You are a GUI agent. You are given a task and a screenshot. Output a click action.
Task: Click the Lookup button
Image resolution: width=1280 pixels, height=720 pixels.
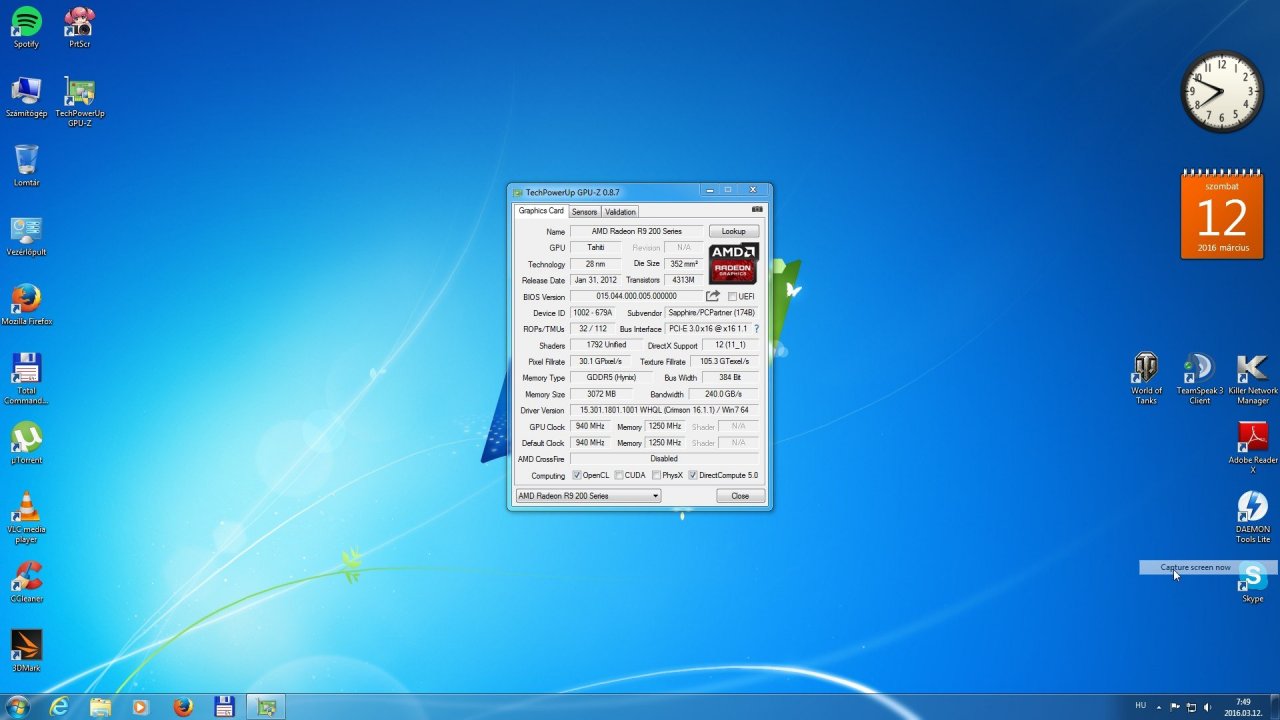[x=734, y=231]
